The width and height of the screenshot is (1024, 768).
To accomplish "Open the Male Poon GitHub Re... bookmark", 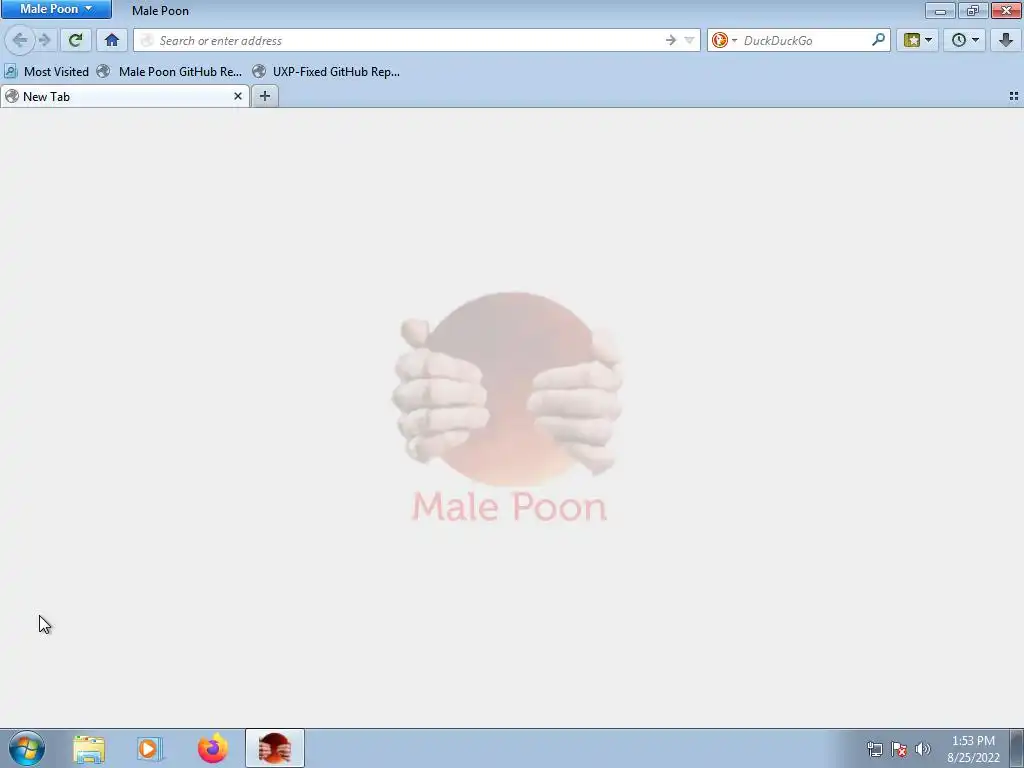I will [170, 72].
